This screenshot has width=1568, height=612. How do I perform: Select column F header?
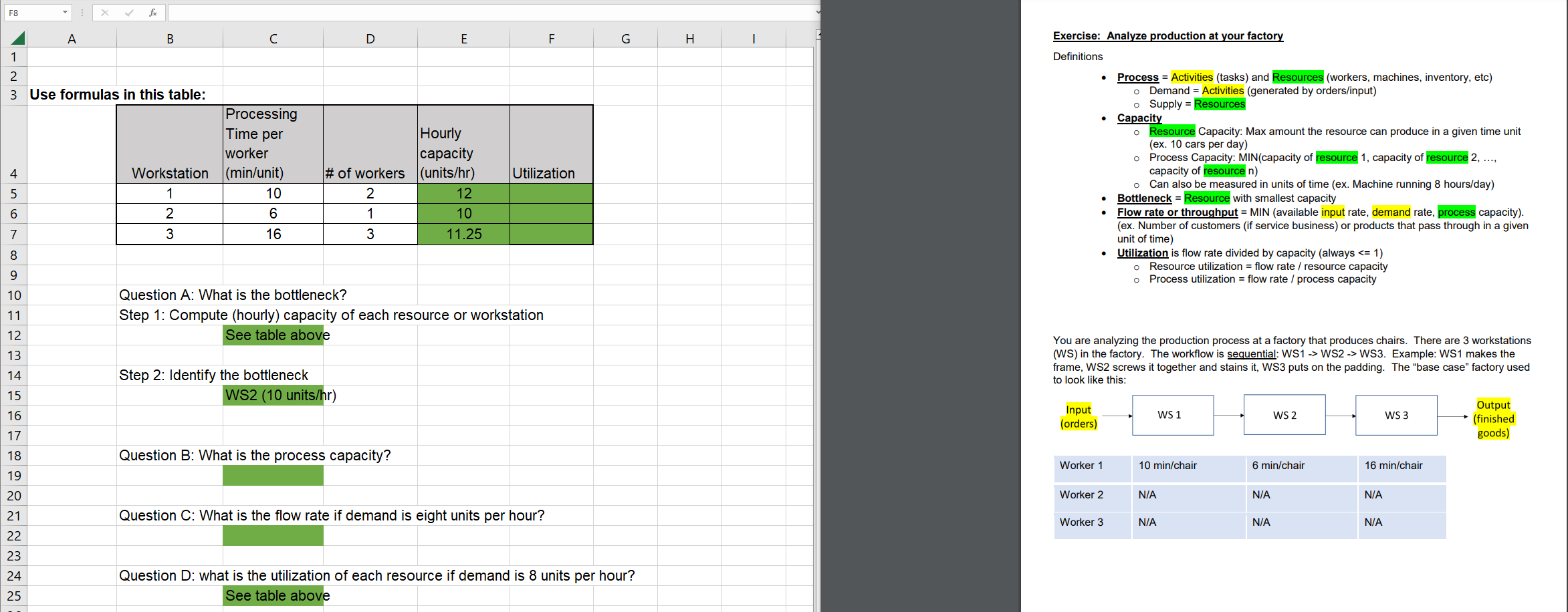[x=551, y=39]
